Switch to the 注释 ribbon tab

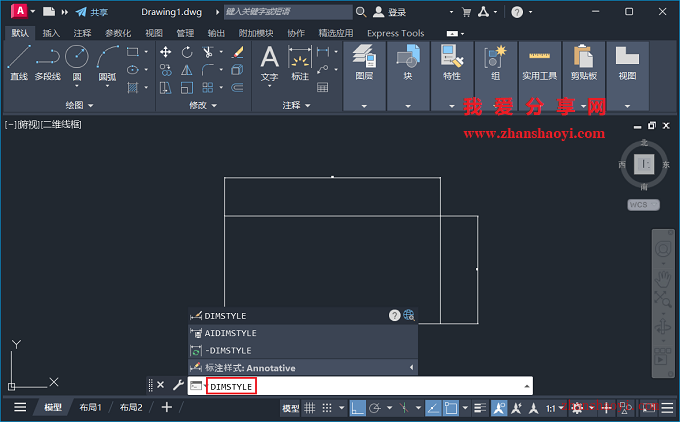click(x=82, y=33)
